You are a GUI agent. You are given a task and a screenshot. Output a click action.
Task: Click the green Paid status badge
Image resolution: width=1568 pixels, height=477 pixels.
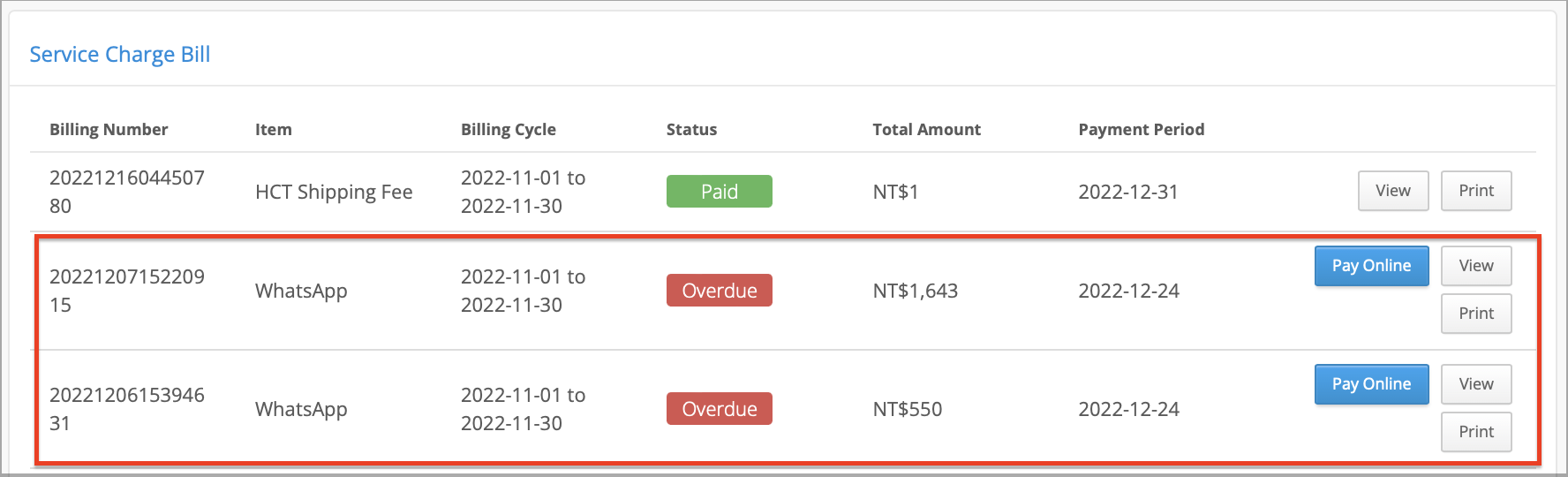(x=720, y=192)
